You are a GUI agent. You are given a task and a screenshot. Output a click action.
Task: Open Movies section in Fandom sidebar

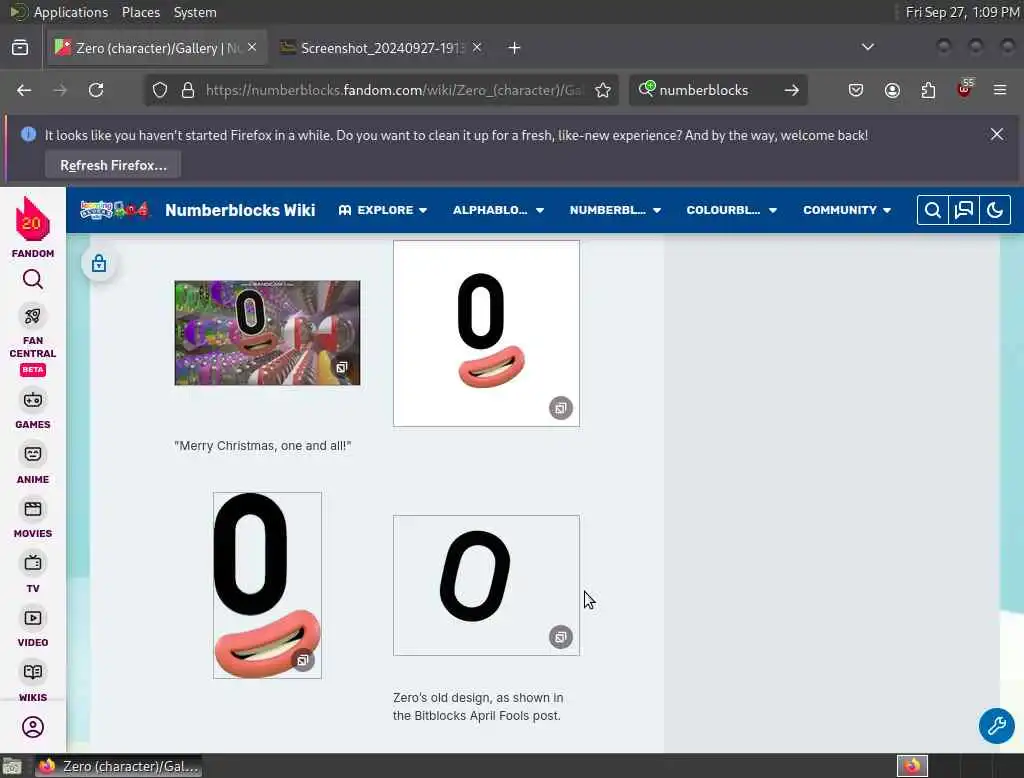pyautogui.click(x=33, y=519)
